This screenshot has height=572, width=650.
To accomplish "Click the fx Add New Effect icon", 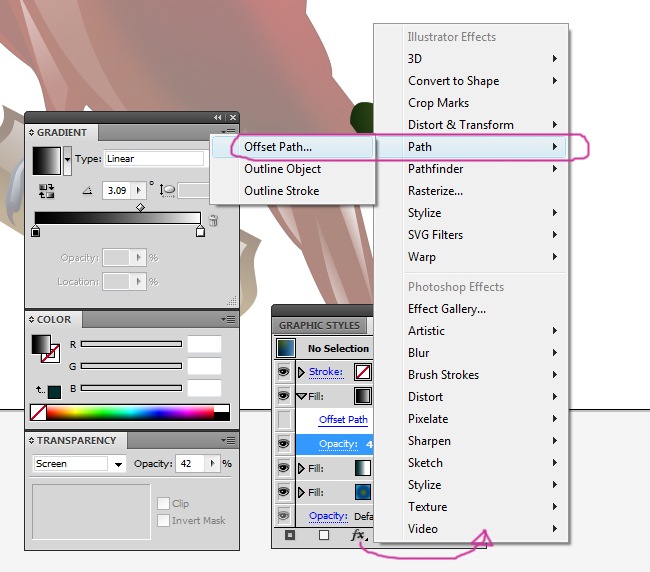I will (357, 536).
